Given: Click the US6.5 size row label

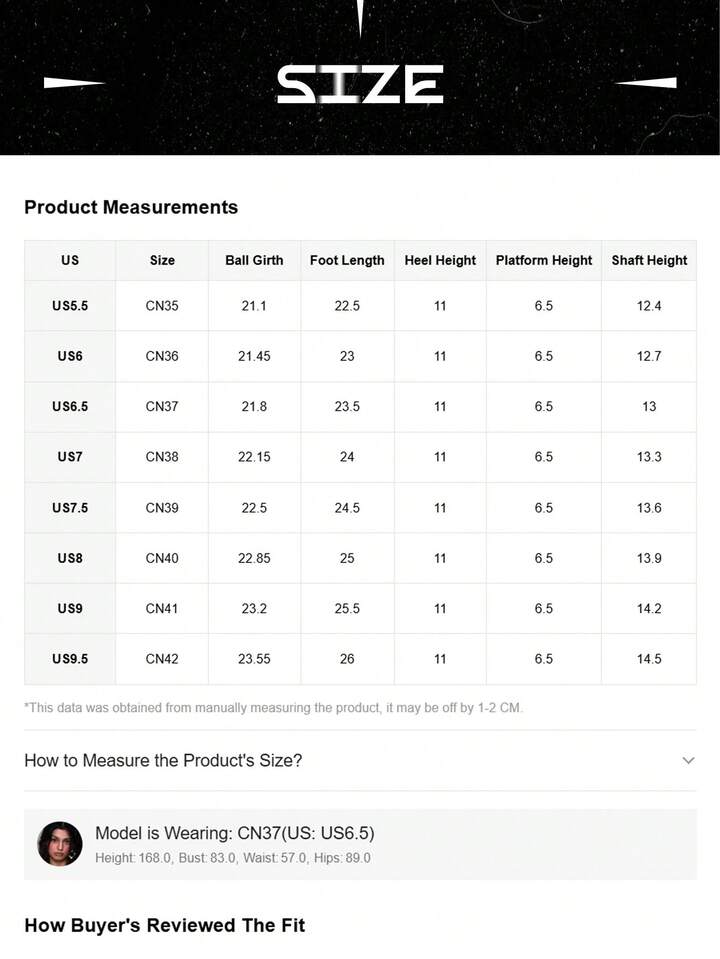Looking at the screenshot, I should [70, 407].
